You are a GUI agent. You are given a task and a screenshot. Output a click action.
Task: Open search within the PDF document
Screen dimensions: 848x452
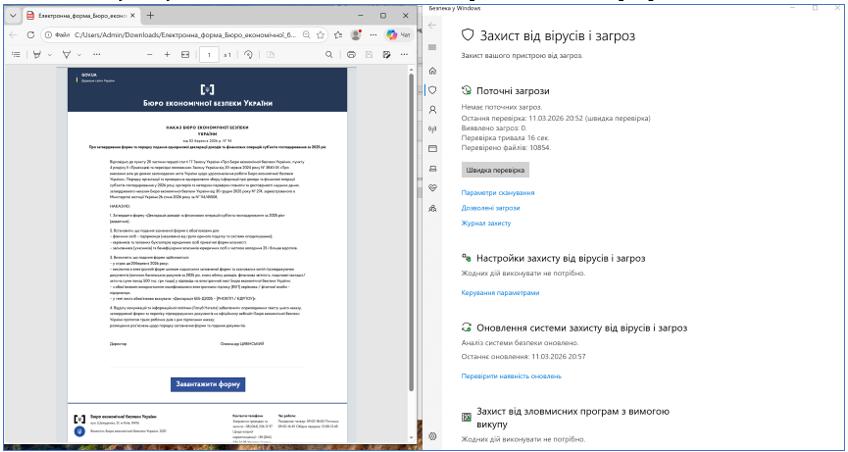[327, 54]
